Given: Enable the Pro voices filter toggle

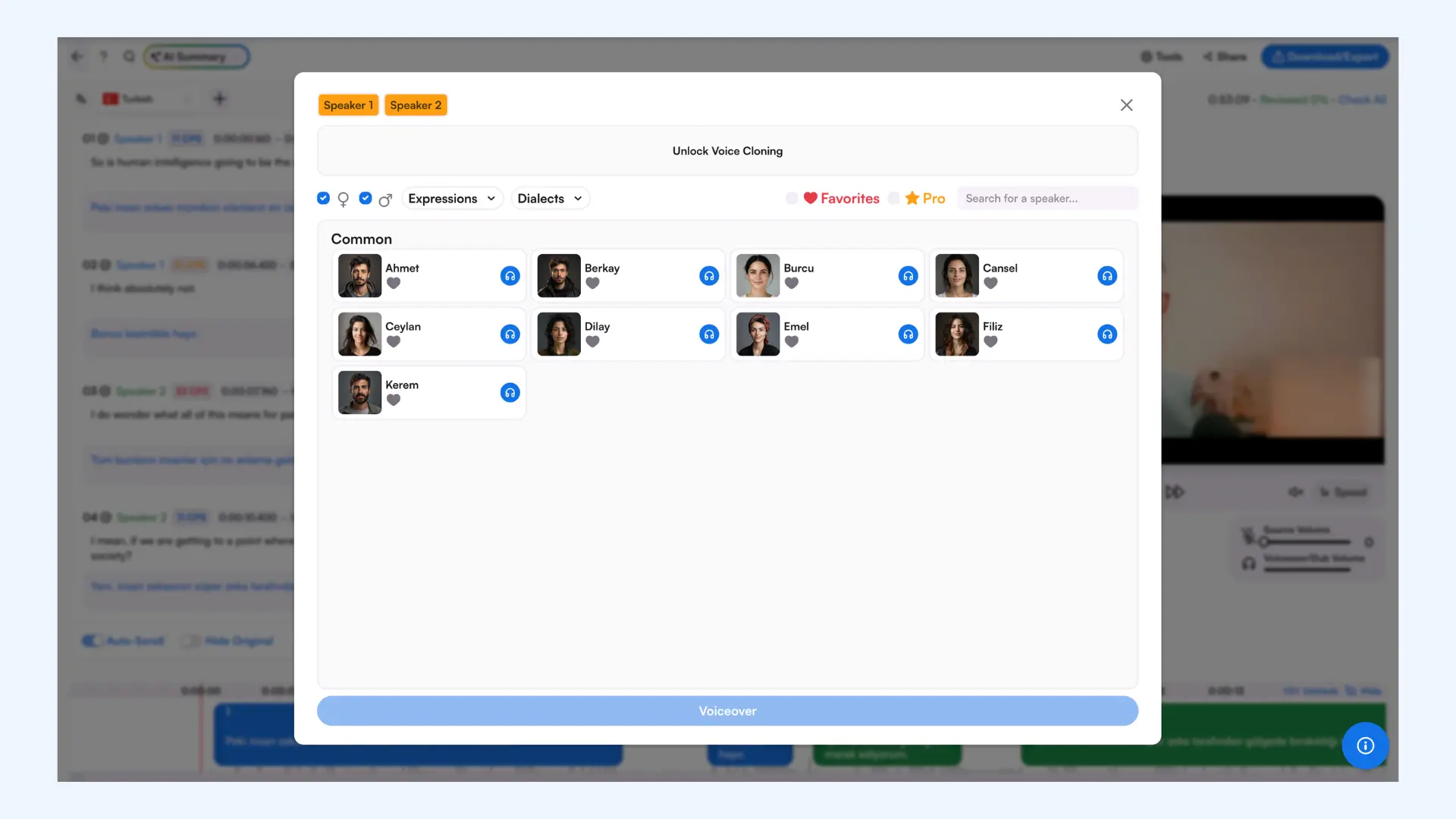Looking at the screenshot, I should 894,198.
